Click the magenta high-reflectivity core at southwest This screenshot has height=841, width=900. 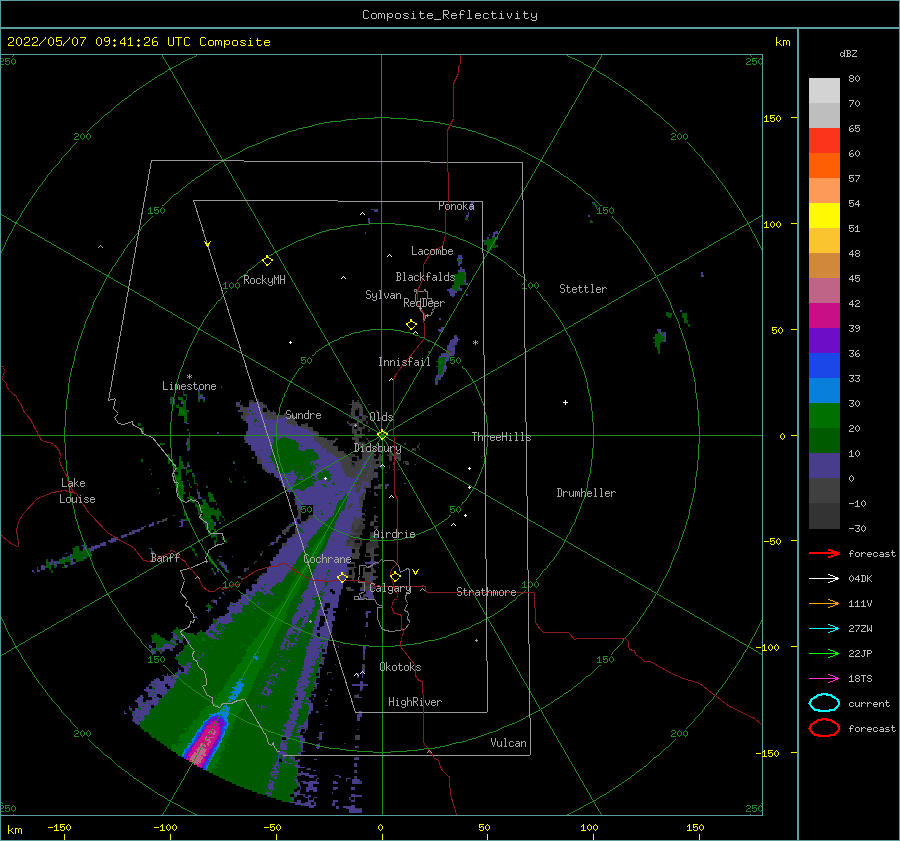205,742
